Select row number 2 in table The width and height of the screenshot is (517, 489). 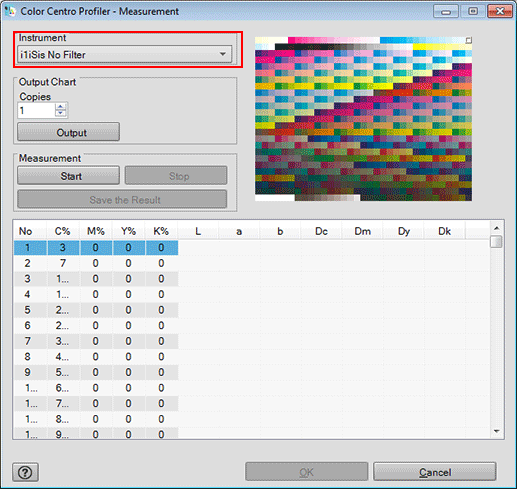96,263
